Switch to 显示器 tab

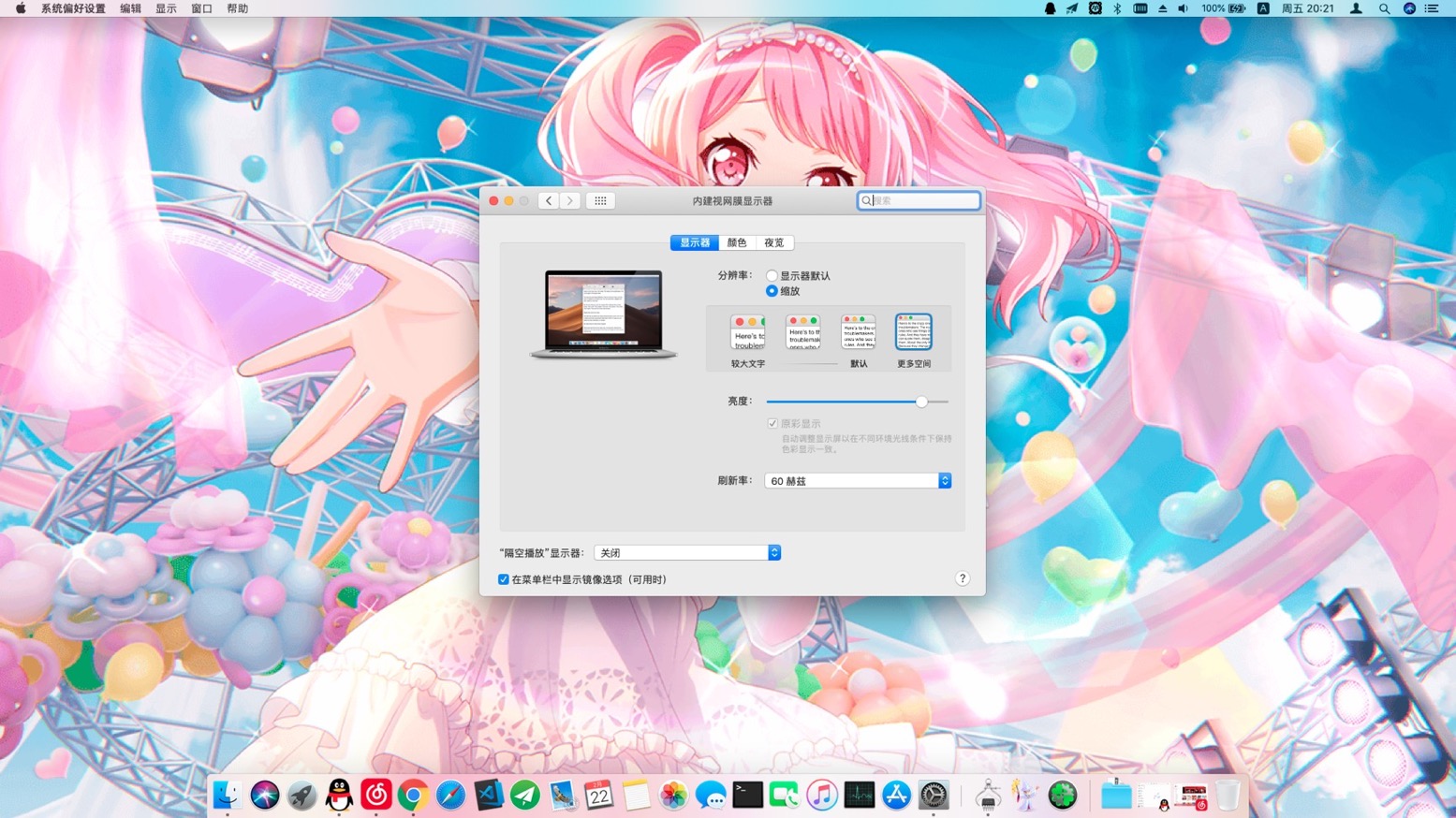click(695, 242)
